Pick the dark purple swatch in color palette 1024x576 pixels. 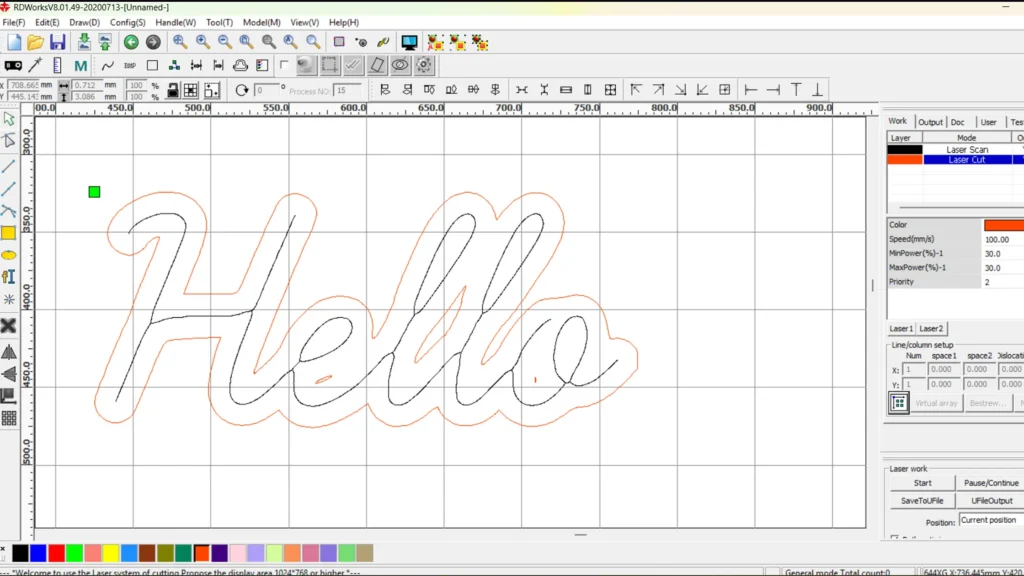click(219, 553)
